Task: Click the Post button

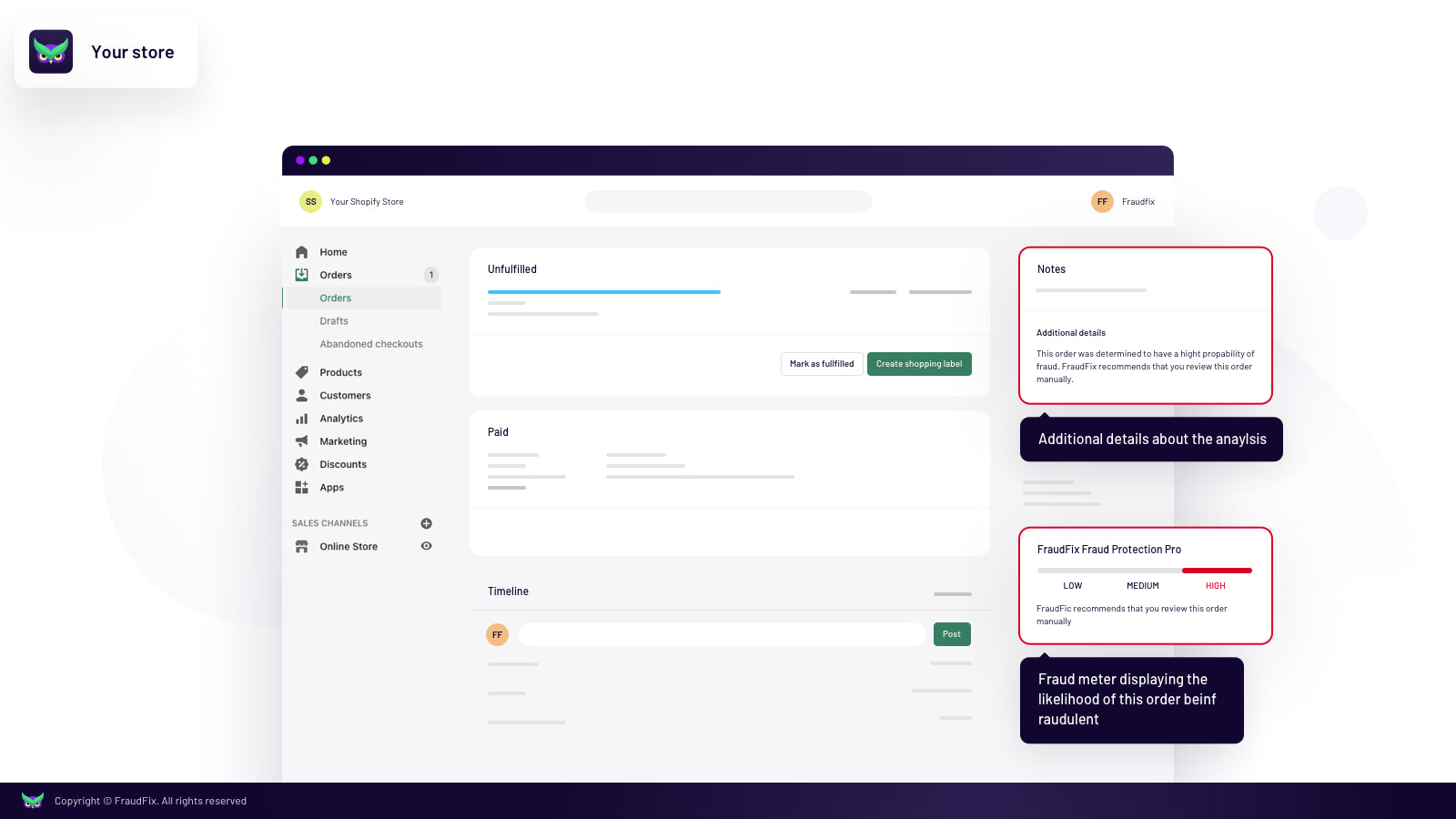Action: coord(952,634)
